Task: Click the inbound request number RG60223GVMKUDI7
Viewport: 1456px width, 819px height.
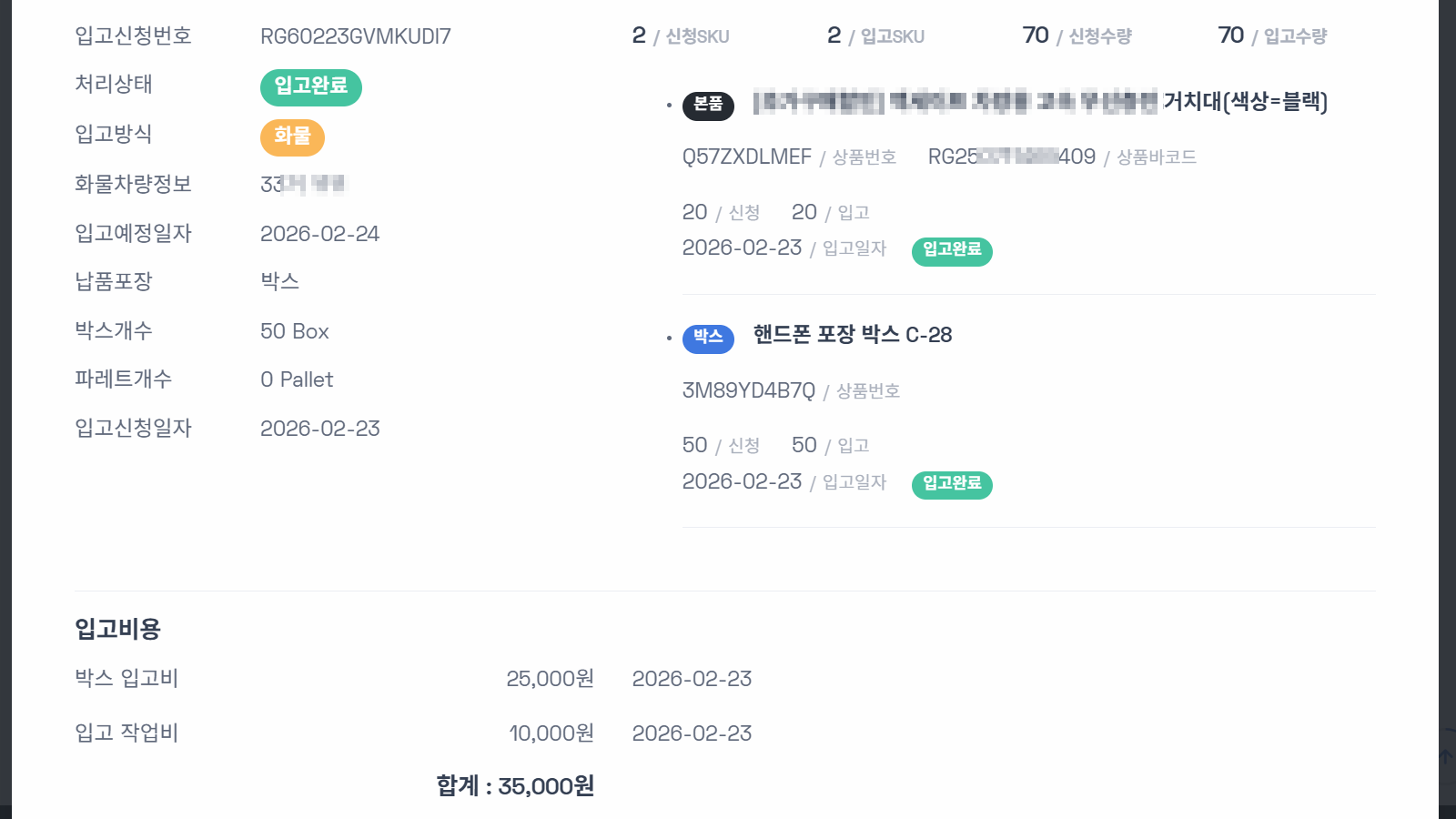Action: tap(355, 37)
